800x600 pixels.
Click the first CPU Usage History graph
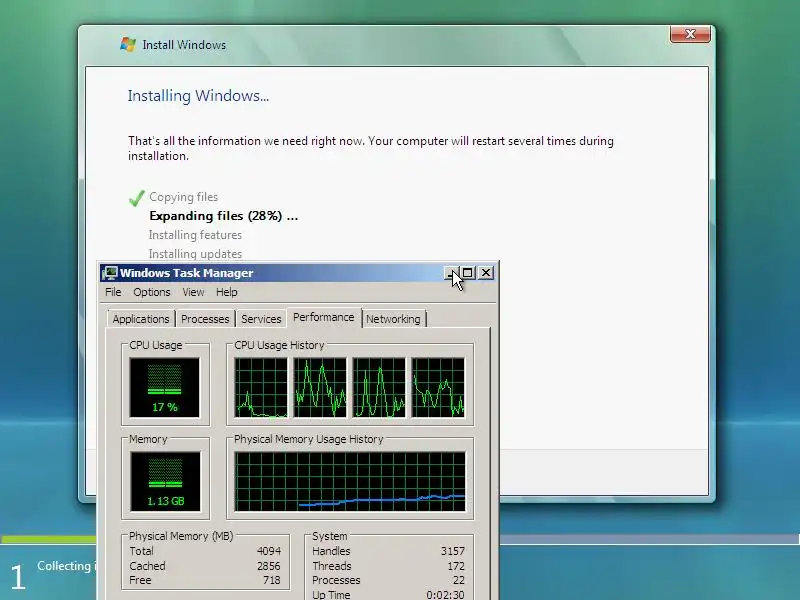tap(261, 388)
